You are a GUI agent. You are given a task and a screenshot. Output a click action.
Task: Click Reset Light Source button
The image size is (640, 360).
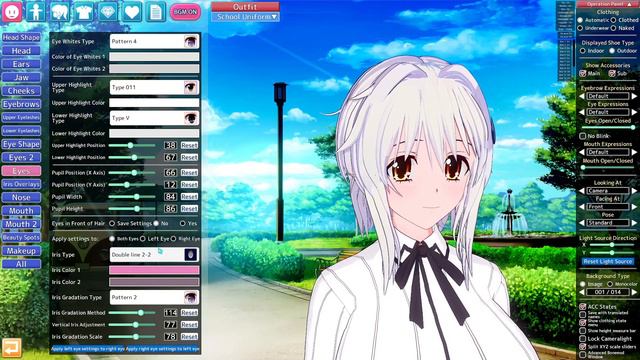coord(608,261)
